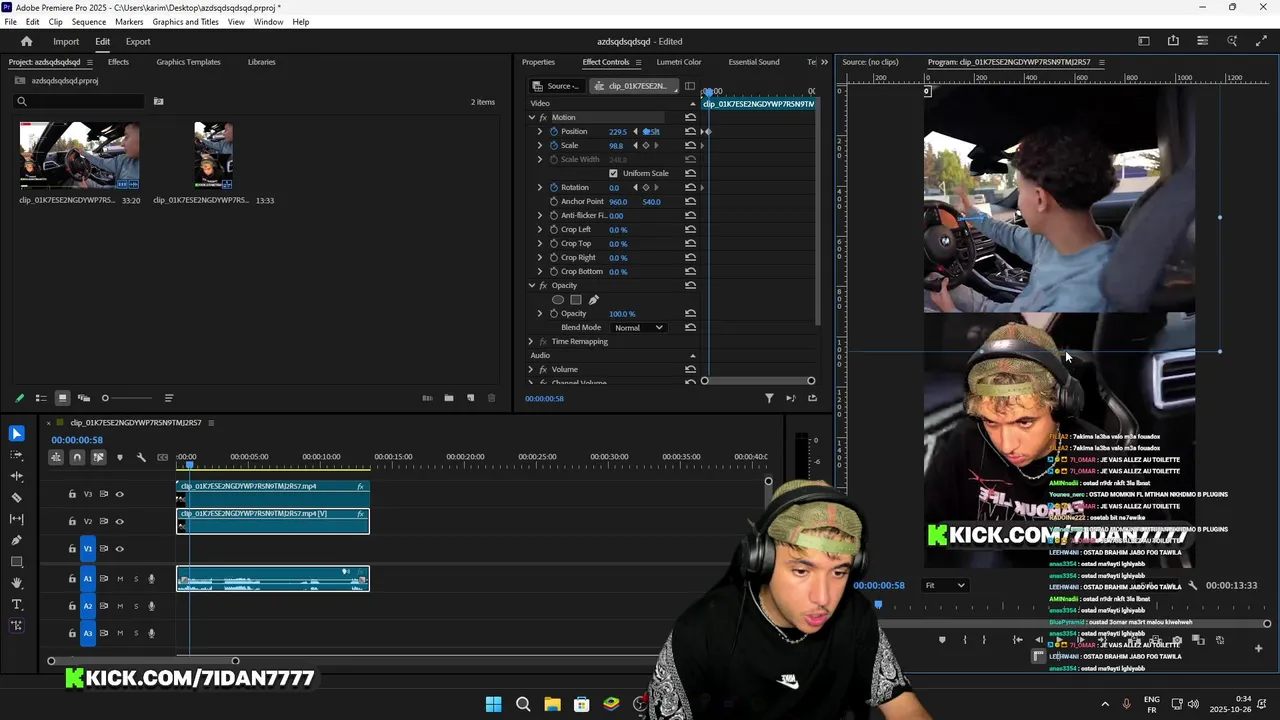The height and width of the screenshot is (720, 1280).
Task: Click Find/new search bin icon beside search
Action: pyautogui.click(x=158, y=101)
